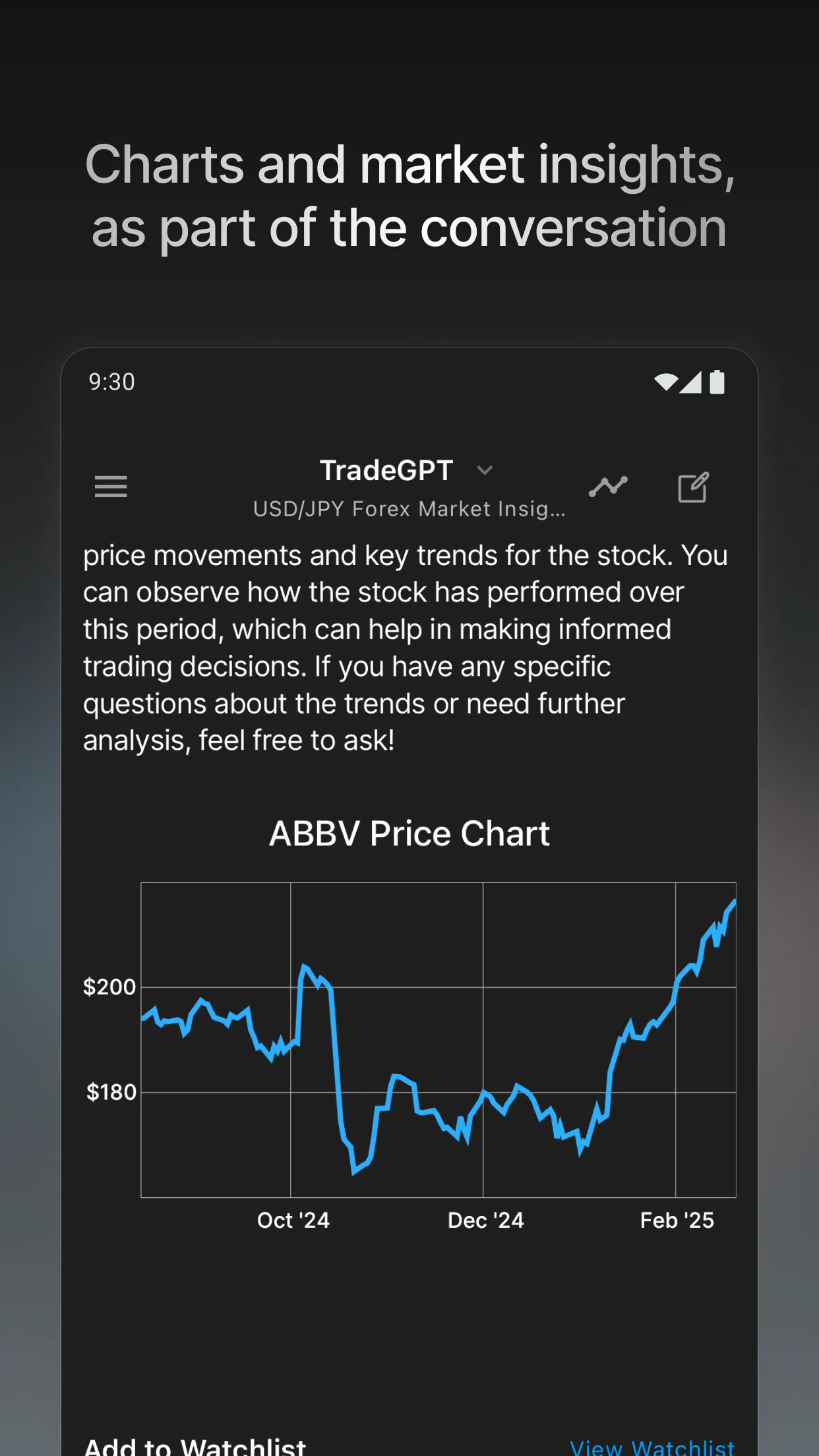Image resolution: width=819 pixels, height=1456 pixels.
Task: Select the Dec '24 axis label
Action: 485,1220
